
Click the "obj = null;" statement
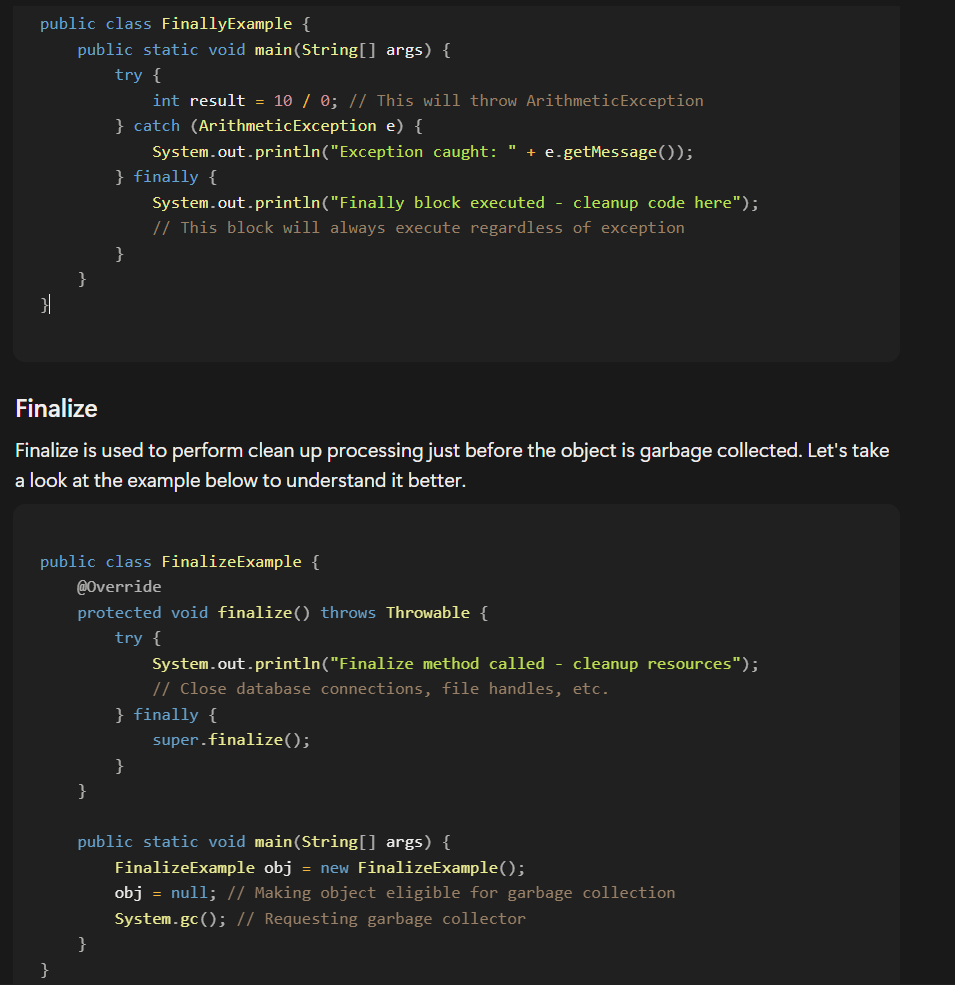[165, 893]
